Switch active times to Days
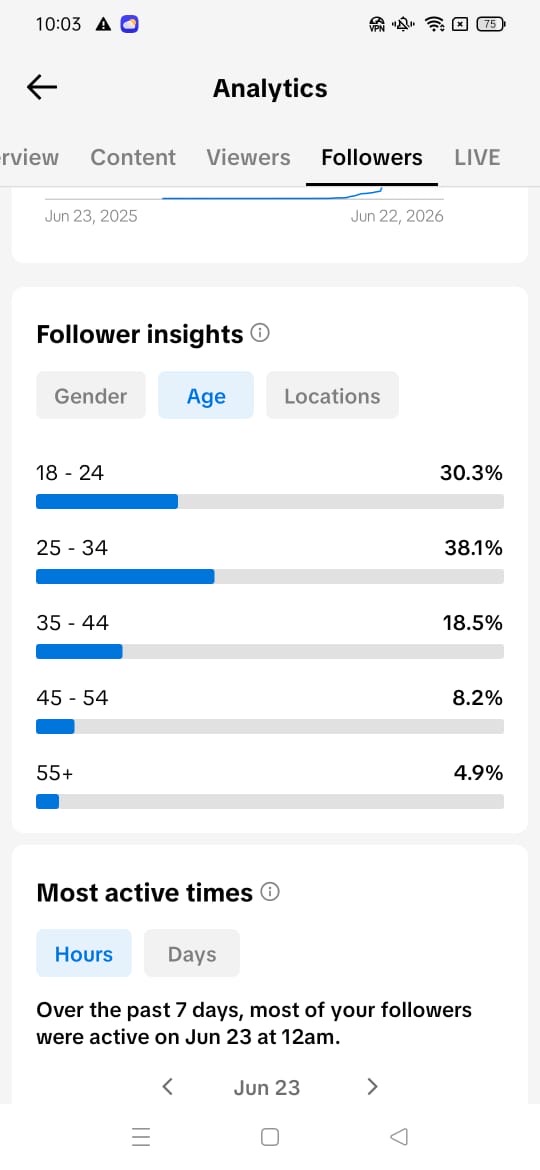 [x=192, y=954]
